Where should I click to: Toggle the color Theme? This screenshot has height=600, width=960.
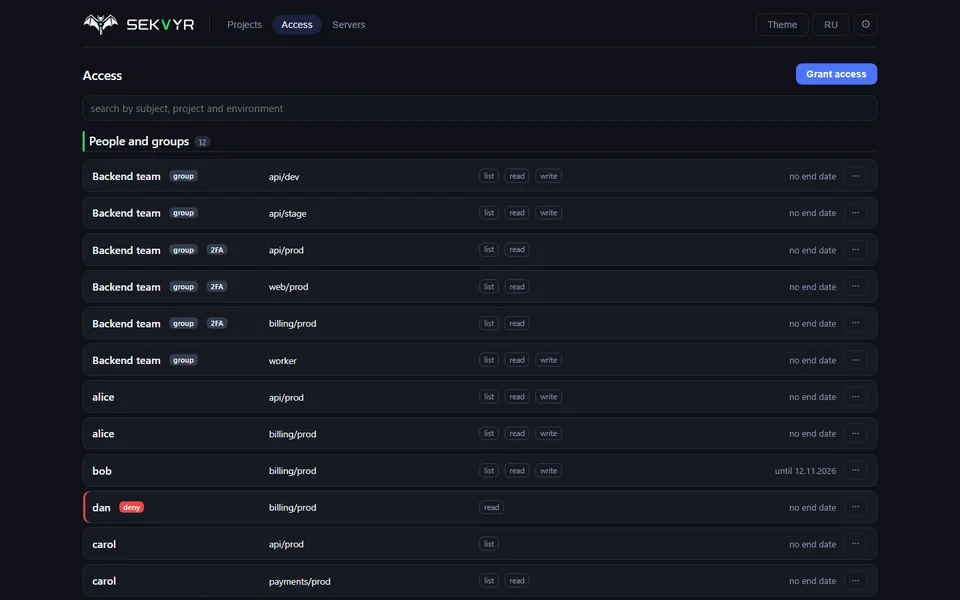click(x=782, y=24)
